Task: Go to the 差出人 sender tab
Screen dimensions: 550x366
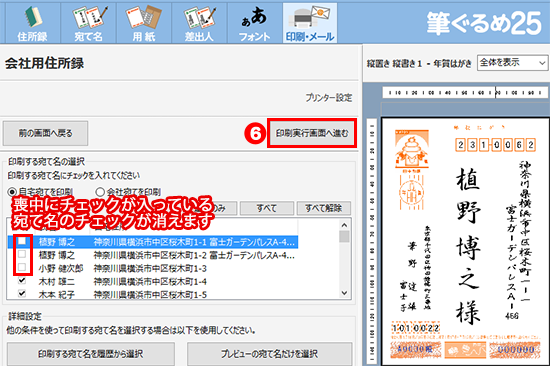Action: tap(199, 23)
